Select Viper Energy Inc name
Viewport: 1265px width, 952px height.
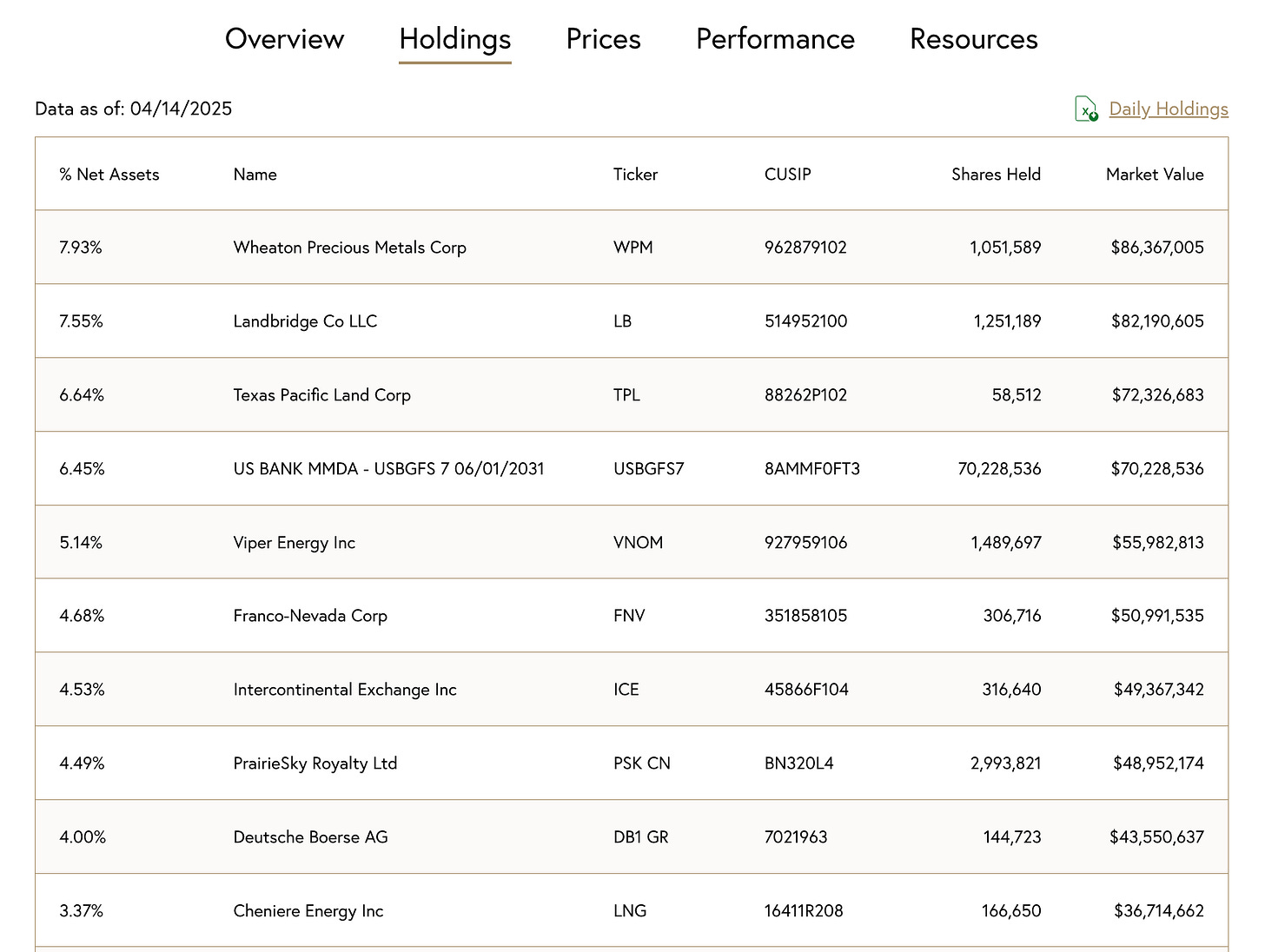(x=294, y=543)
